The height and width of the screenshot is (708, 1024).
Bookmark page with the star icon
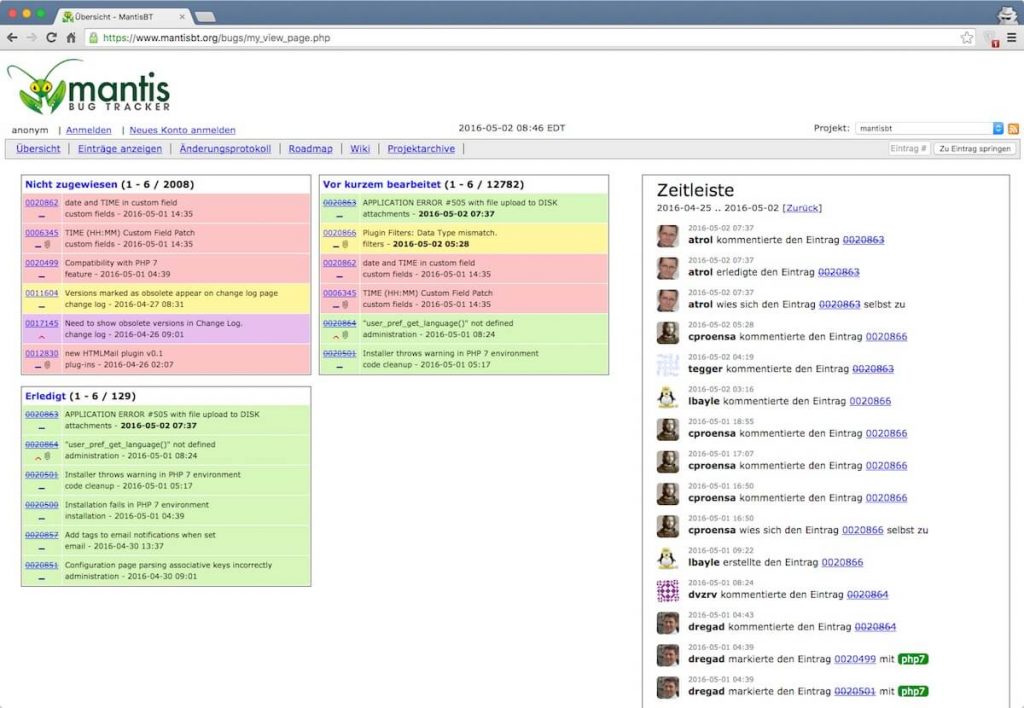[967, 38]
